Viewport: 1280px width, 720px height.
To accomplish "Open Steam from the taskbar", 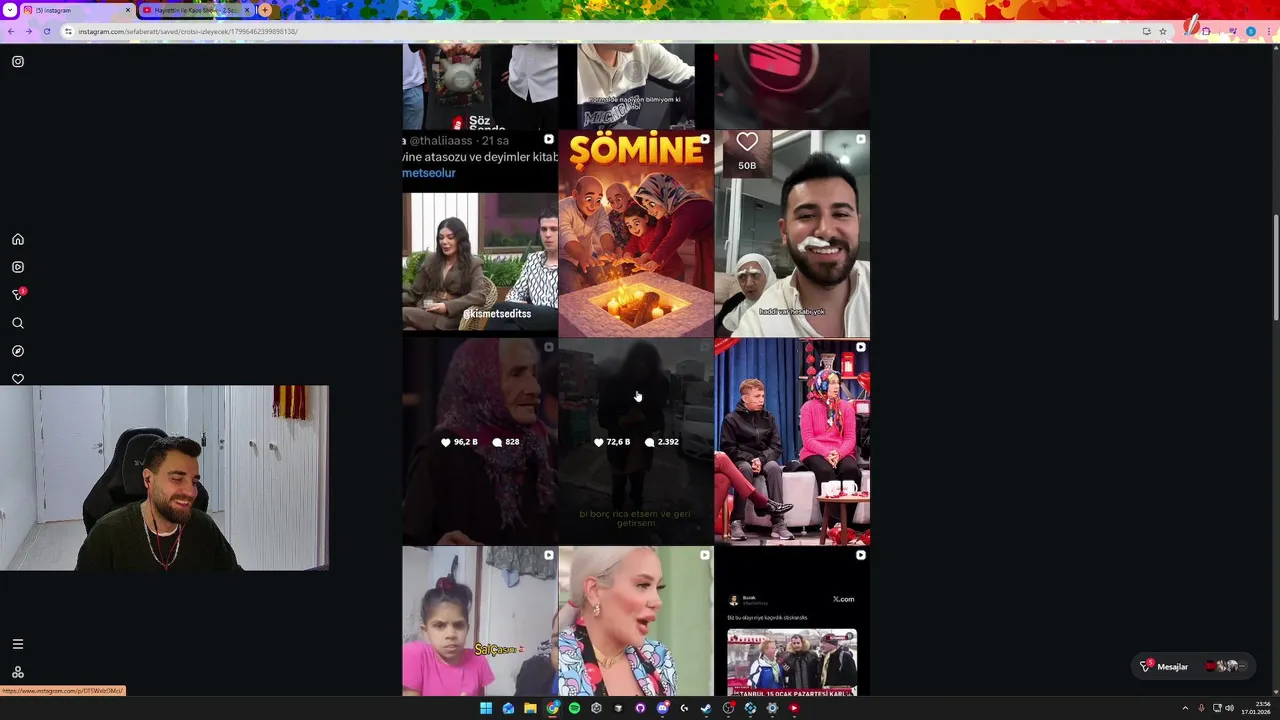I will pos(706,708).
